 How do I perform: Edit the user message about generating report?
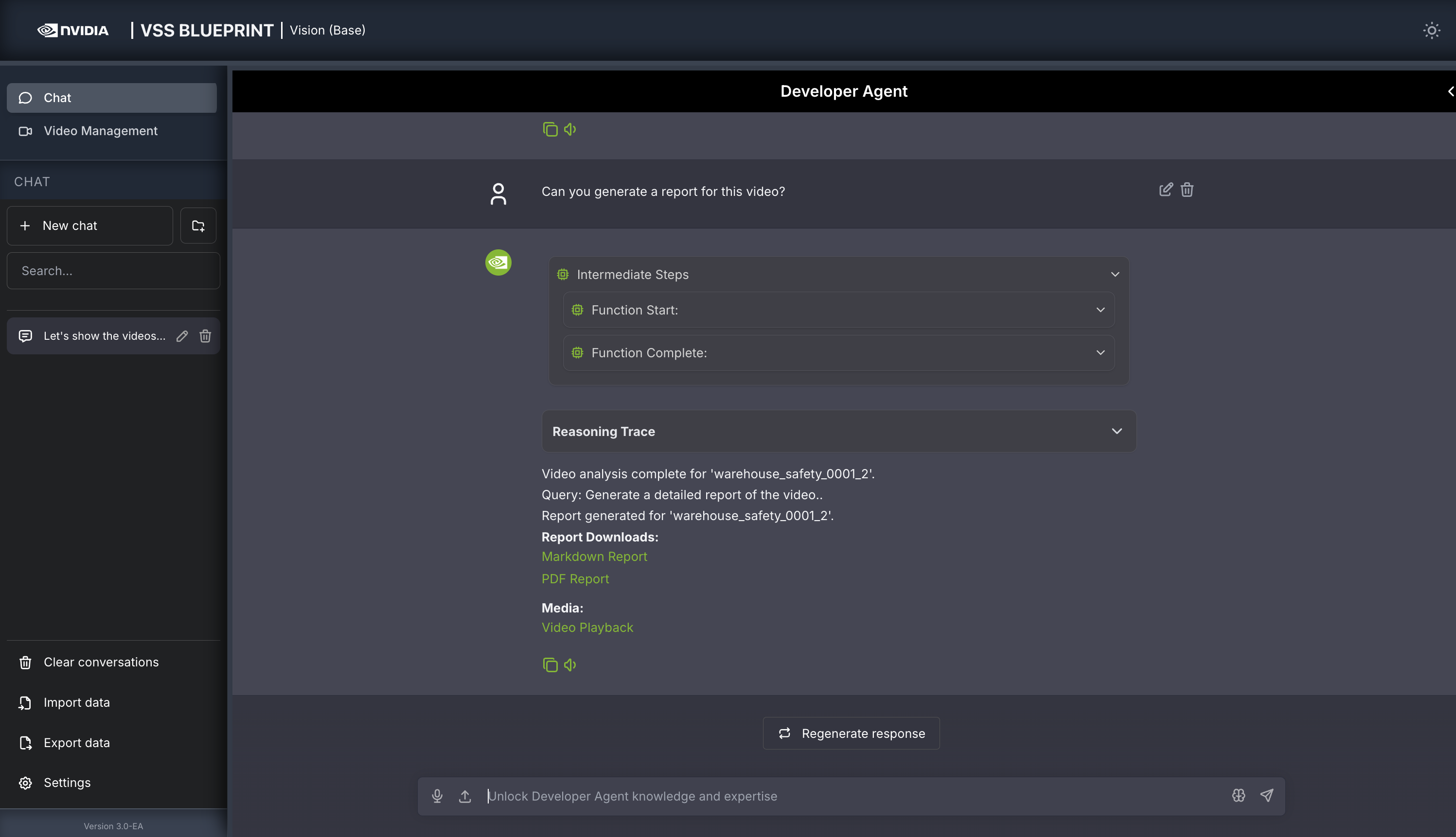click(1166, 190)
